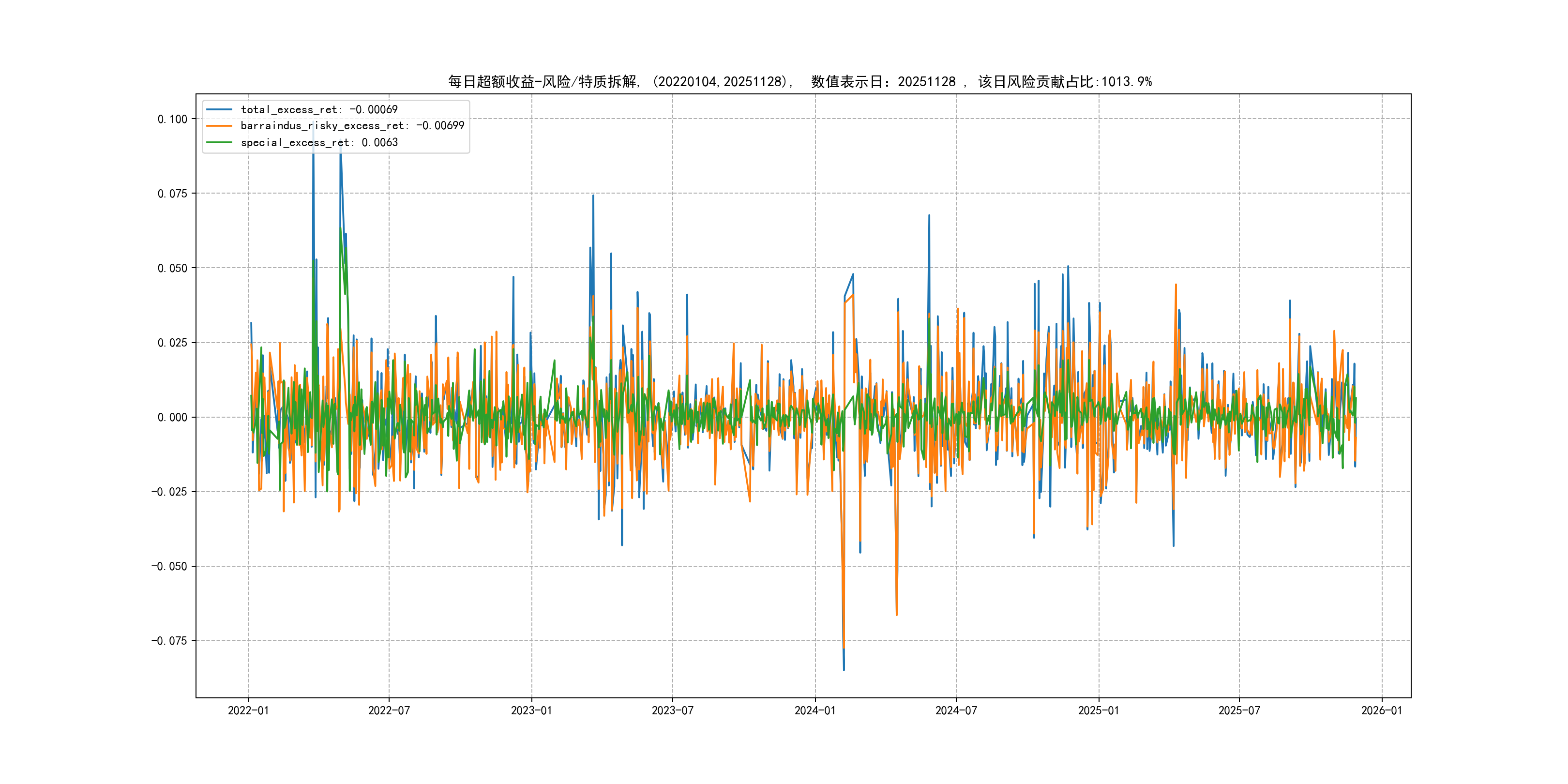
Task: Click the 2022-07 x-axis tick label
Action: pyautogui.click(x=389, y=710)
